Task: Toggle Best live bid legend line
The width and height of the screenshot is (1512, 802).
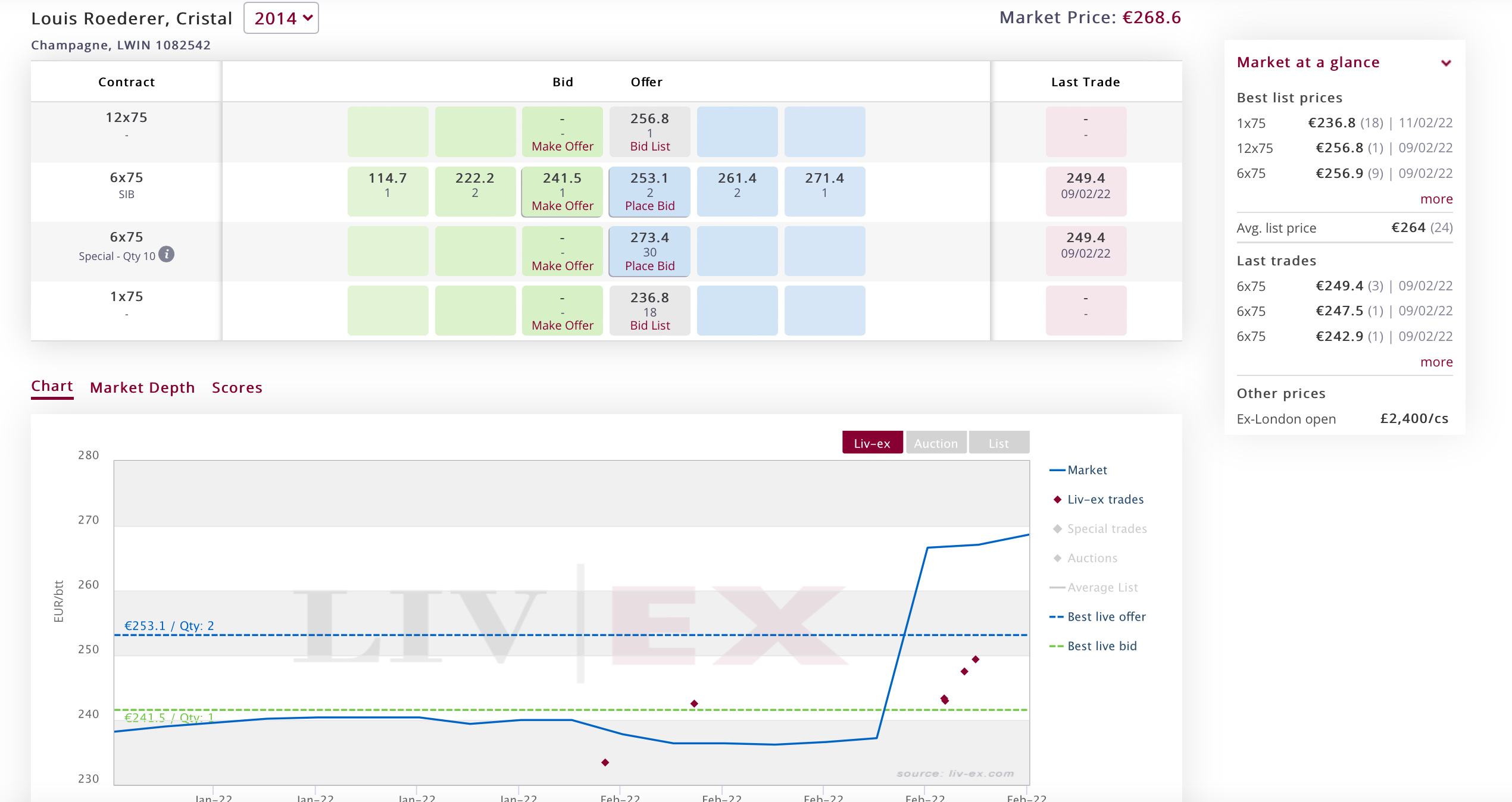Action: tap(1093, 646)
